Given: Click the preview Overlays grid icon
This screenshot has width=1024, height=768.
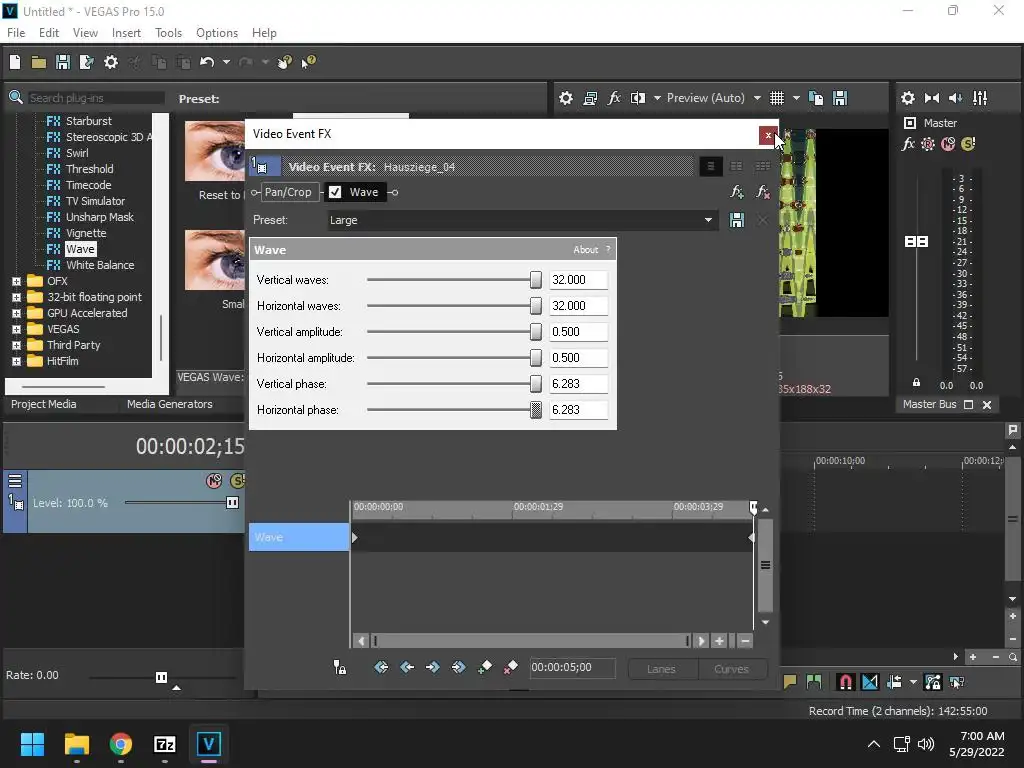Looking at the screenshot, I should point(776,98).
